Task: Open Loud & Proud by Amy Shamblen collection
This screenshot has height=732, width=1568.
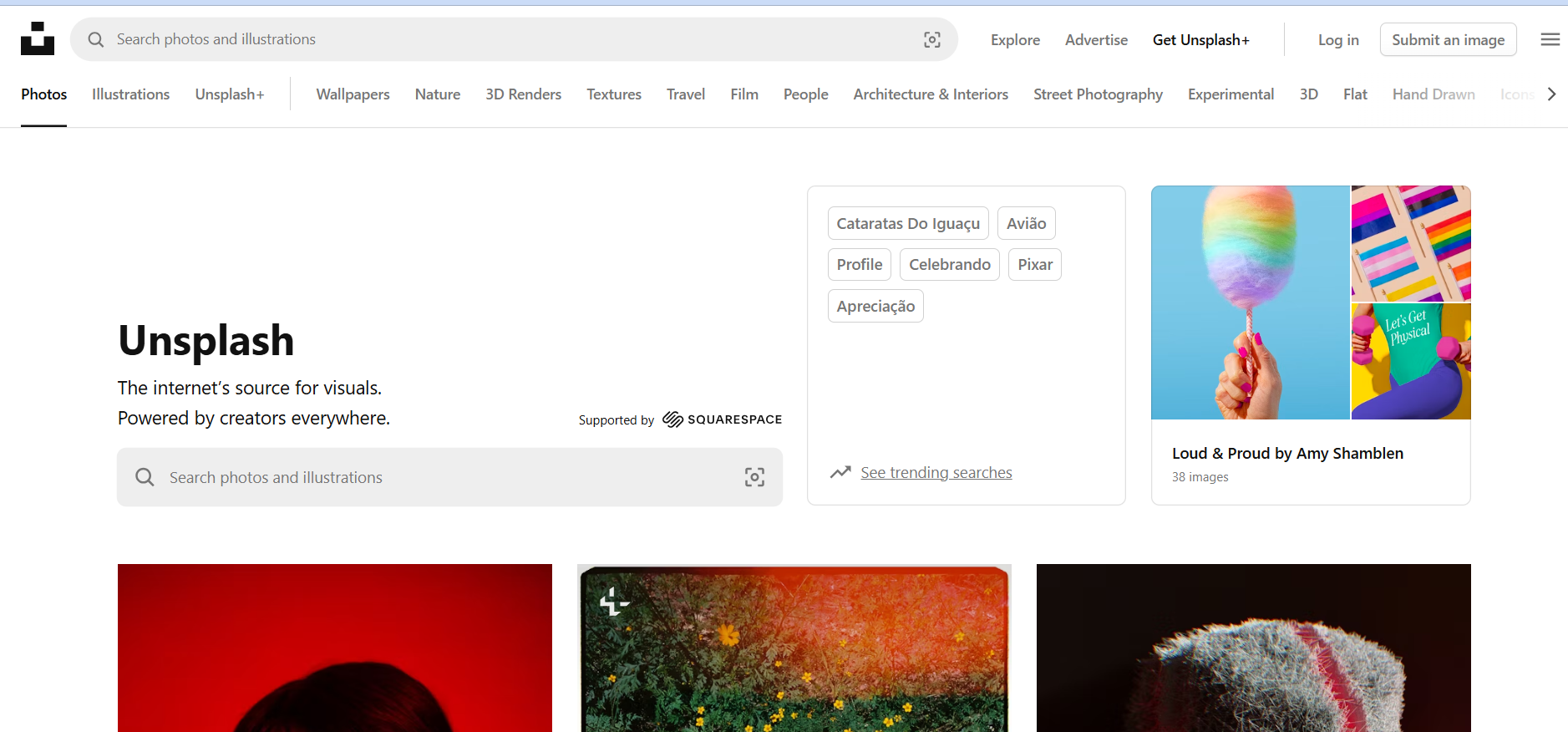Action: click(x=1287, y=453)
